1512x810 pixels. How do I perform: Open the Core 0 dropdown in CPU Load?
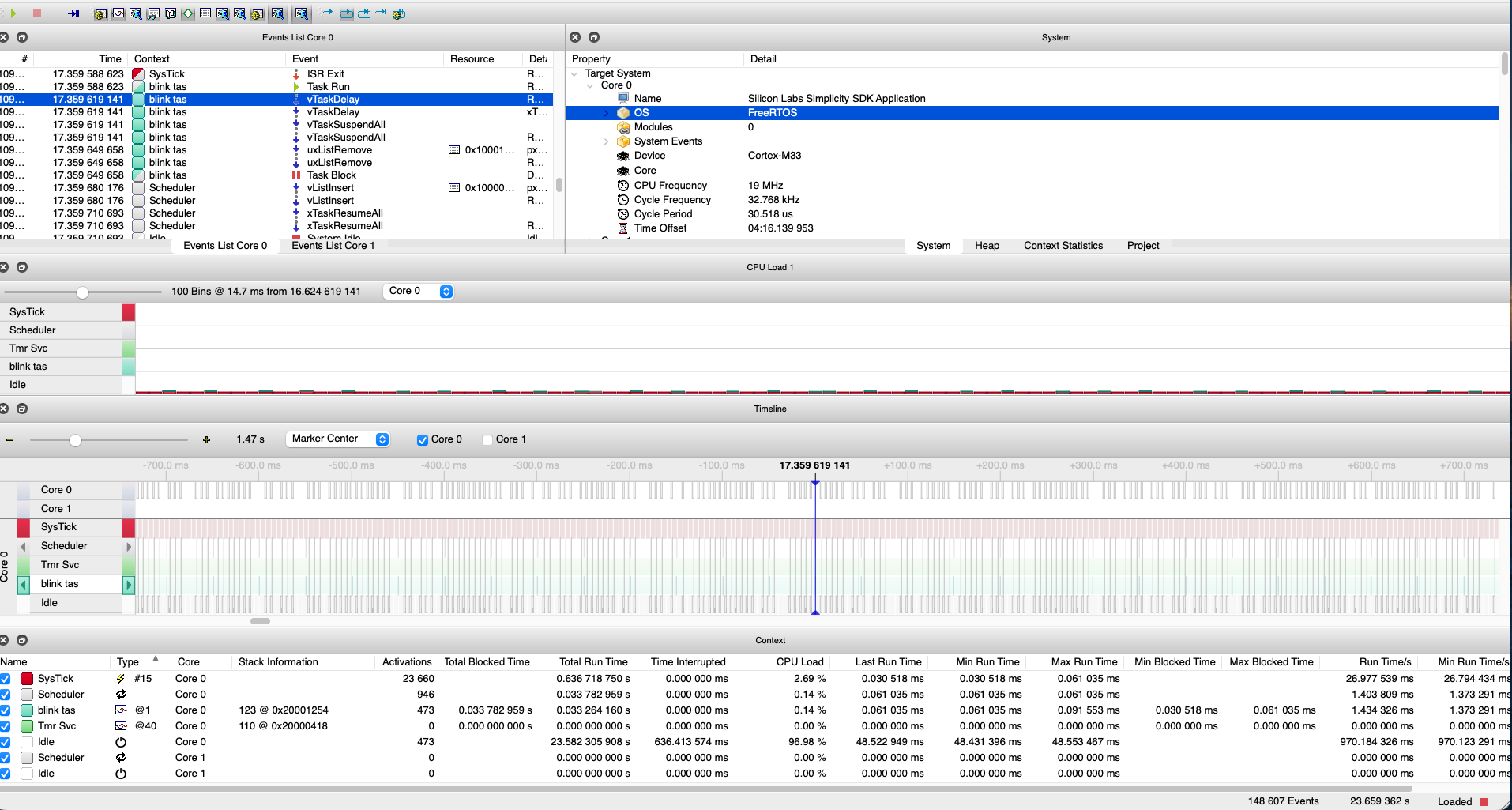point(418,291)
